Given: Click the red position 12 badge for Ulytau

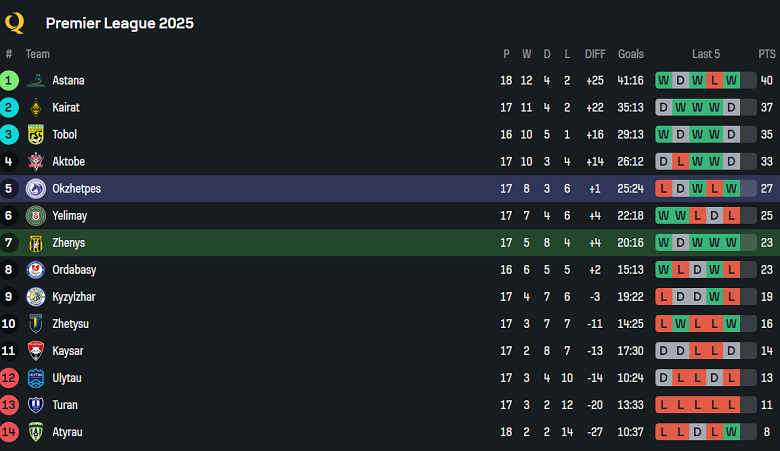Looking at the screenshot, I should click(10, 377).
